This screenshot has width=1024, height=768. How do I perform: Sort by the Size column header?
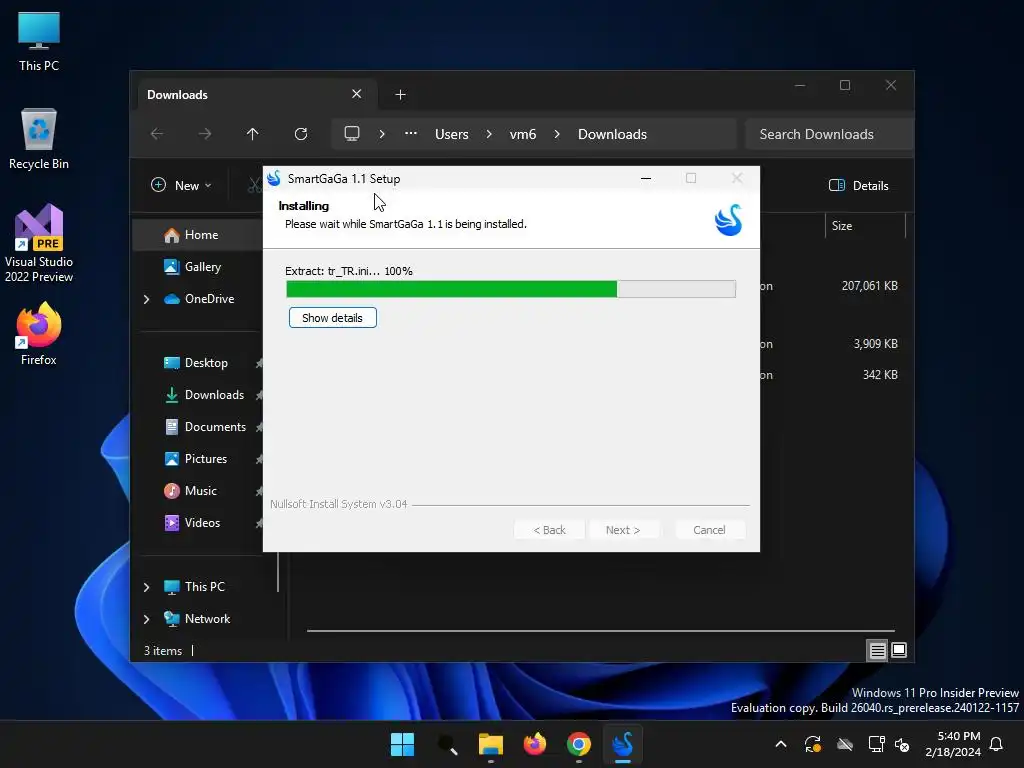(865, 226)
